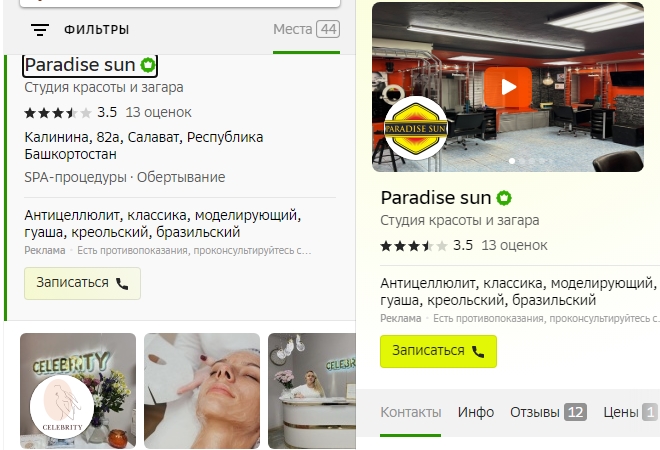
Task: Open the Отзывы tab
Action: click(x=548, y=412)
